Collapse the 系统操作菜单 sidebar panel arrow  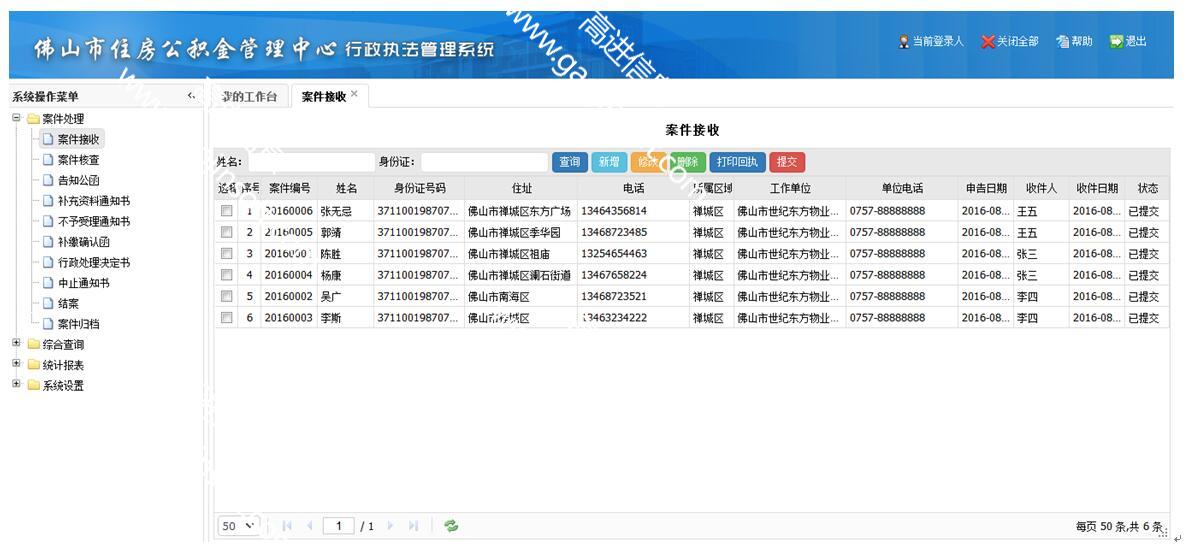pos(191,97)
